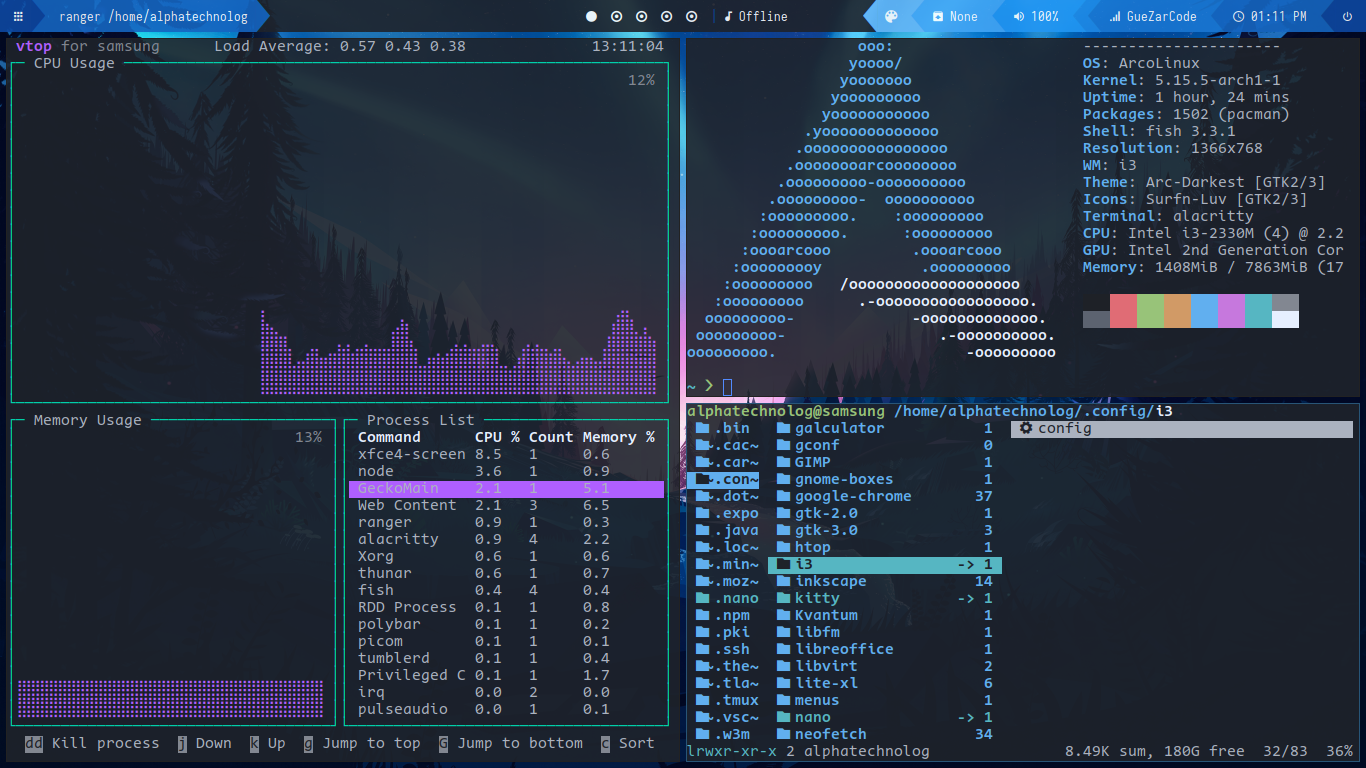
Task: Click the folder icon beside libreoffice
Action: click(x=783, y=649)
